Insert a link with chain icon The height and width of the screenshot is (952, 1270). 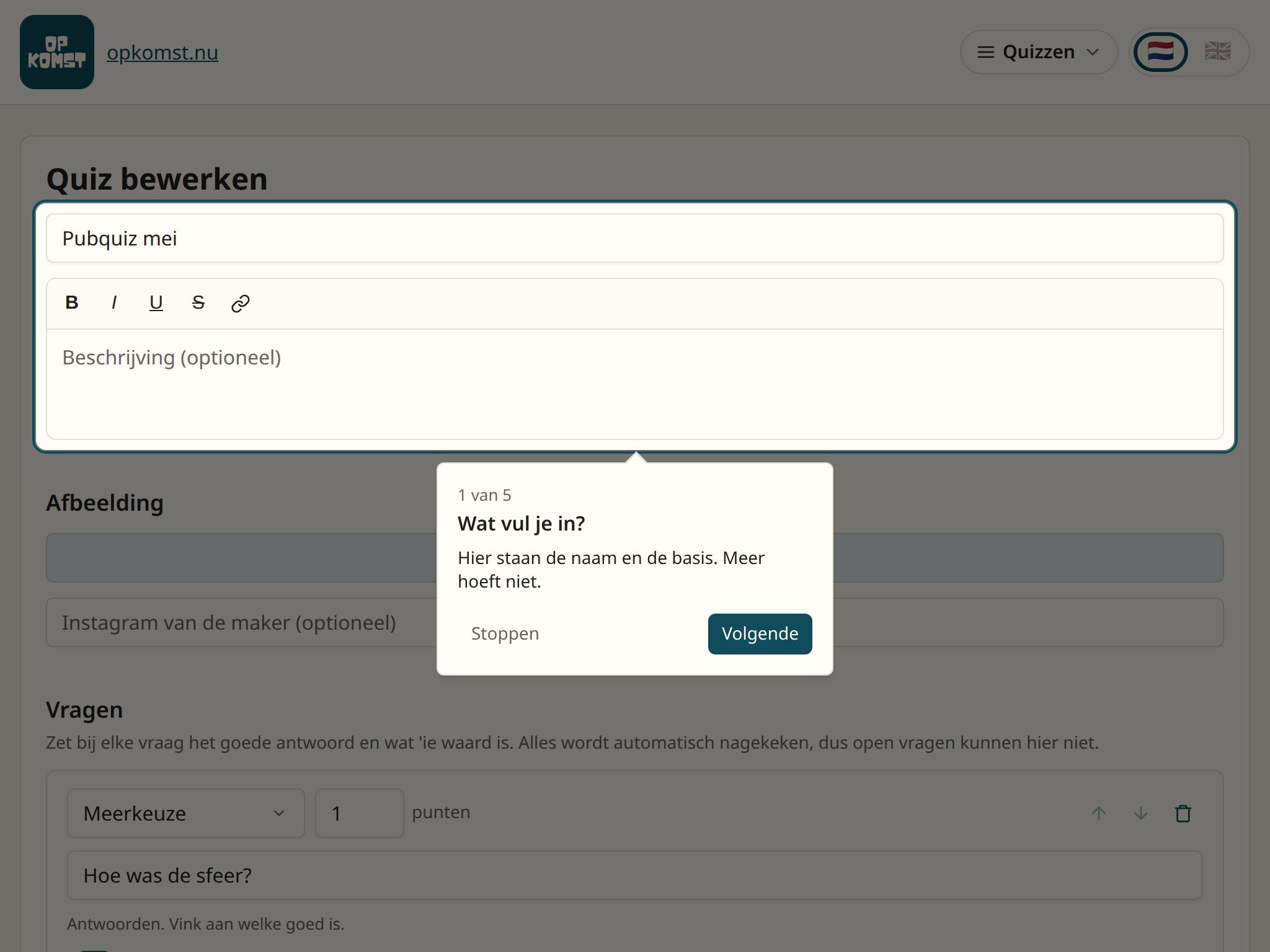(241, 303)
